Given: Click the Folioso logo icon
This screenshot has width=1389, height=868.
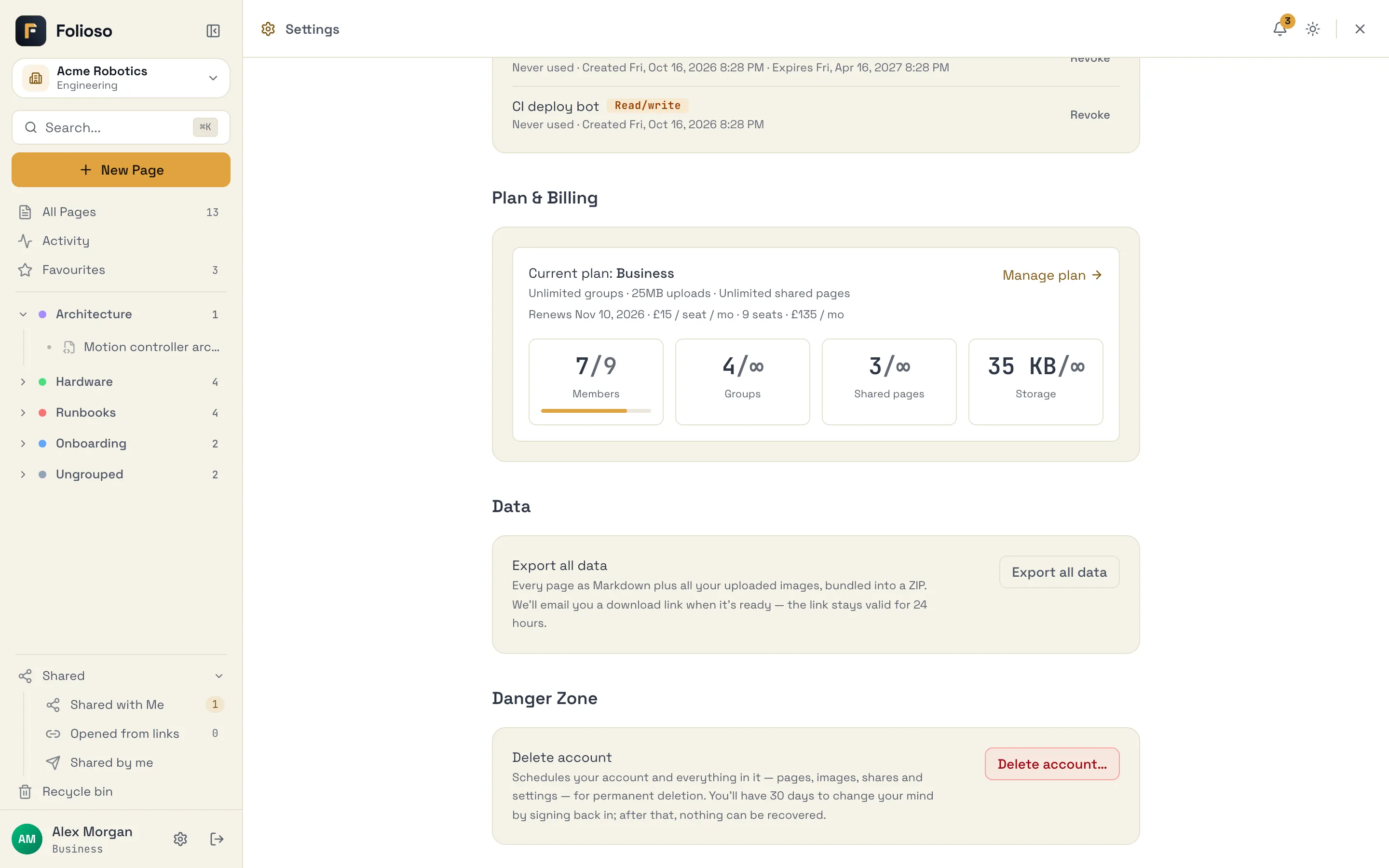Looking at the screenshot, I should coord(31,31).
